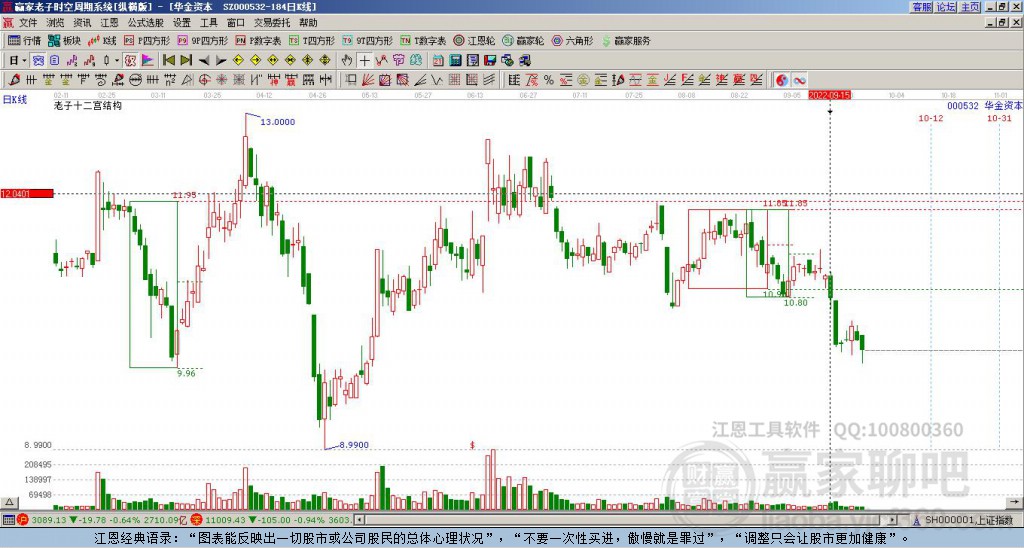The height and width of the screenshot is (548, 1024).
Task: Open the P四方形 tool
Action: point(148,40)
